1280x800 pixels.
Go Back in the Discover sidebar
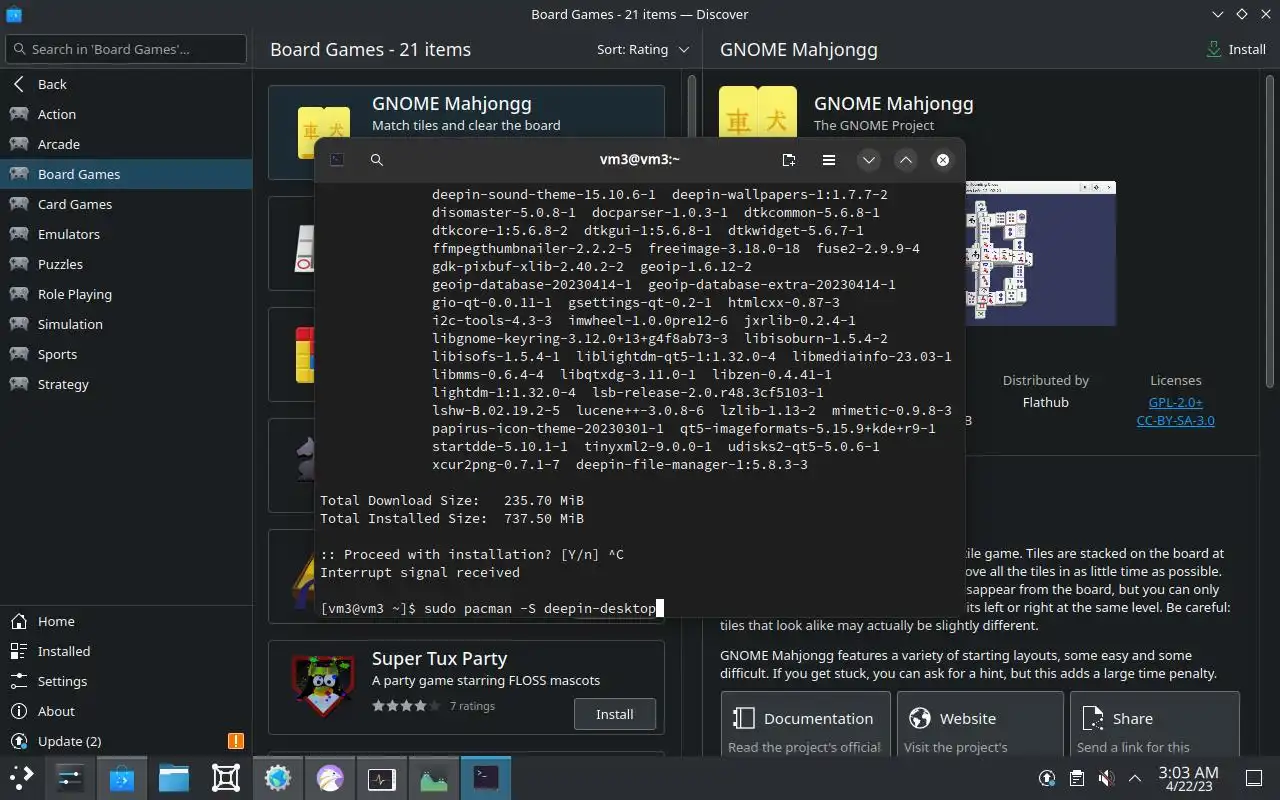[x=126, y=84]
